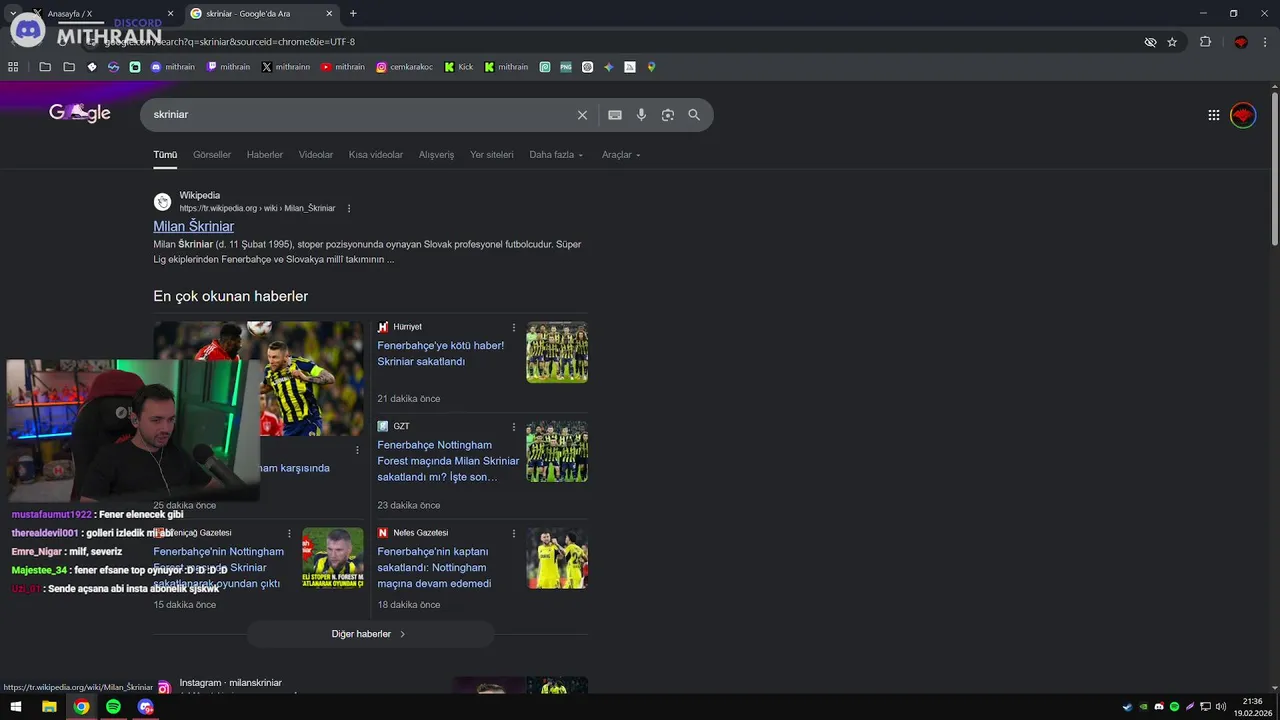Open options menu for the Nefes Gazetesi article
The image size is (1280, 720).
[514, 533]
